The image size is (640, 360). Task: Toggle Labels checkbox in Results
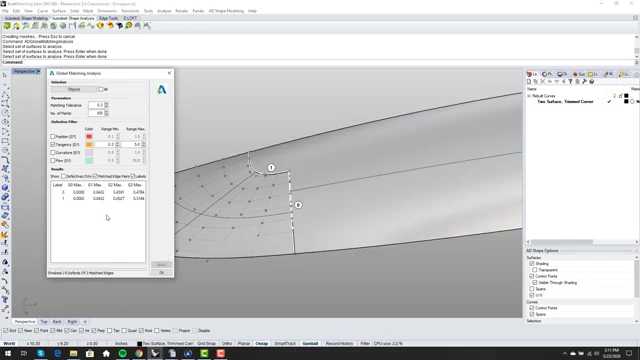pos(133,176)
